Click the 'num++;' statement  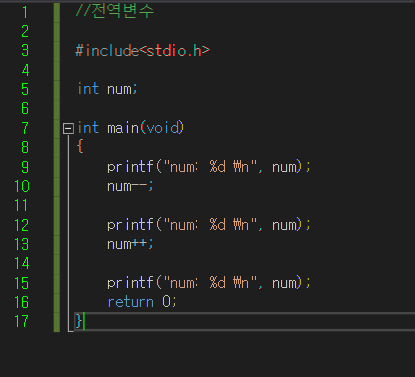(x=130, y=244)
